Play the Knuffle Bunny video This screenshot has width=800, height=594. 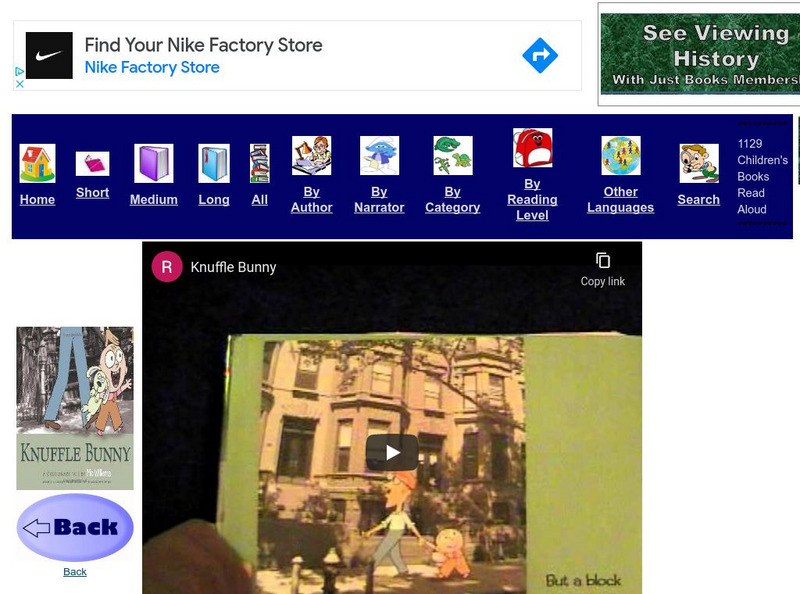(391, 453)
